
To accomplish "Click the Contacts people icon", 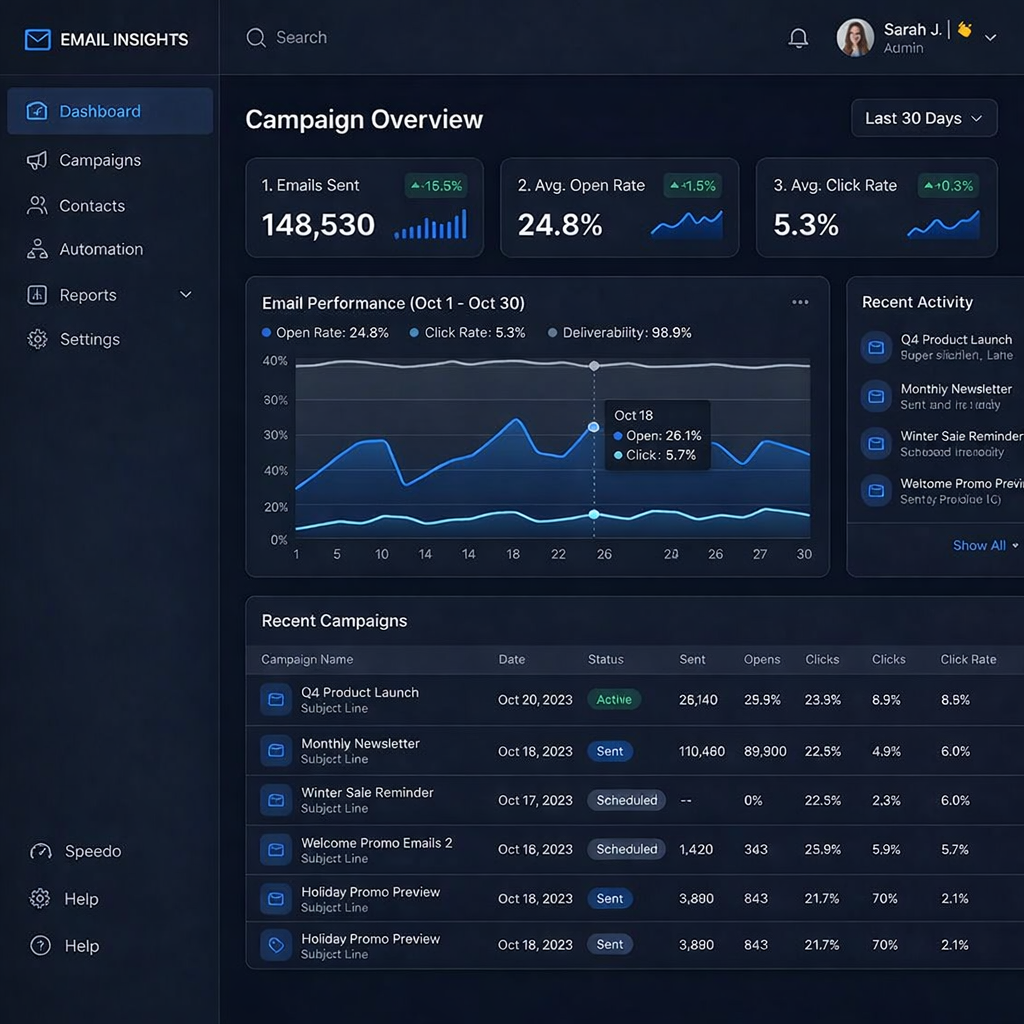I will click(x=37, y=206).
